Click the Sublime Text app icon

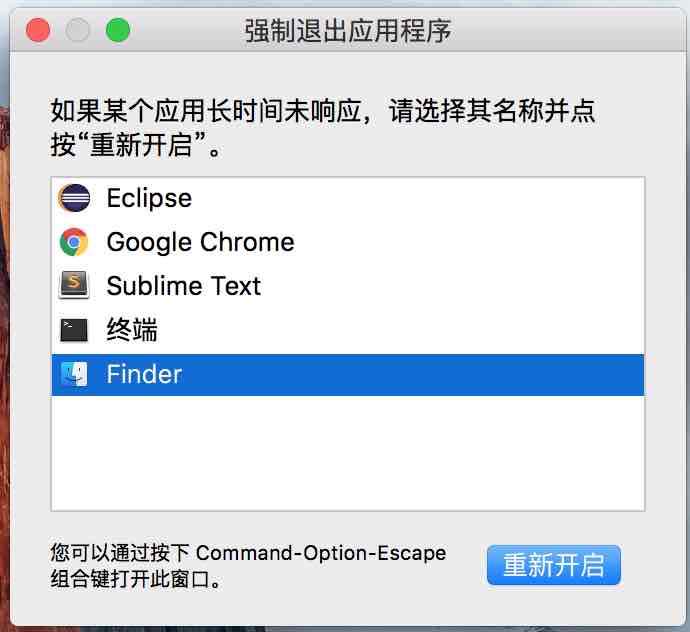(x=75, y=286)
